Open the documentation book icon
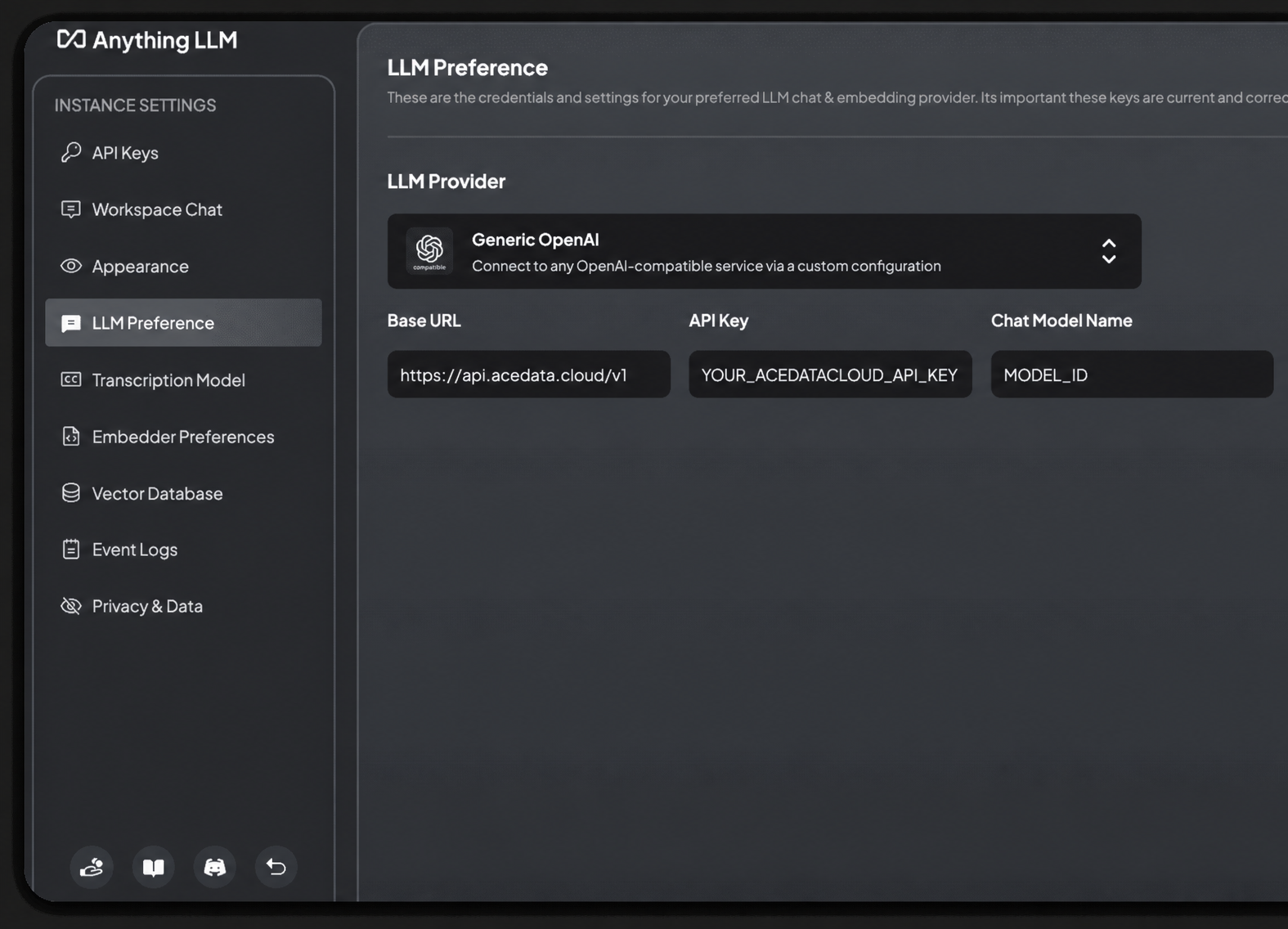Screen dimensions: 1288x929 (x=153, y=867)
